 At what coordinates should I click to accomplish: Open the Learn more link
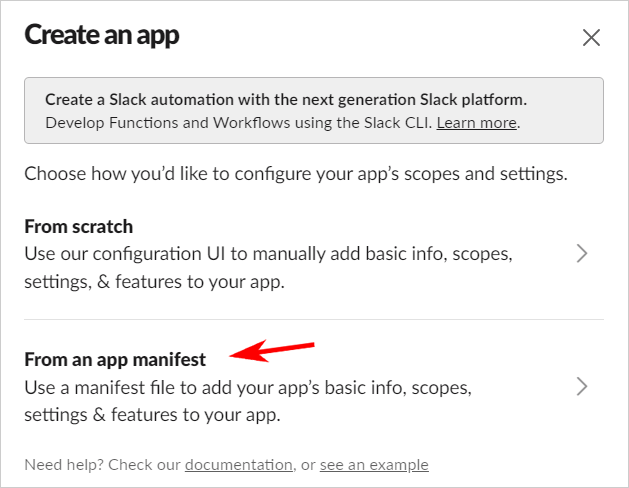(x=477, y=123)
